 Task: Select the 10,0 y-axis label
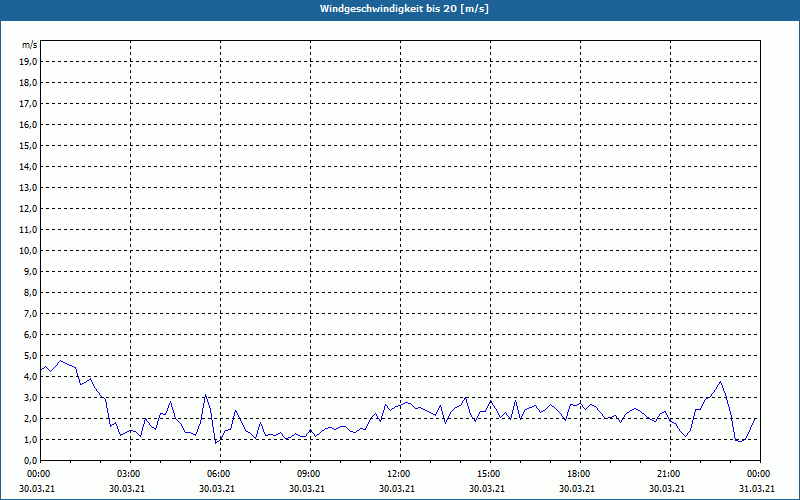pos(28,251)
